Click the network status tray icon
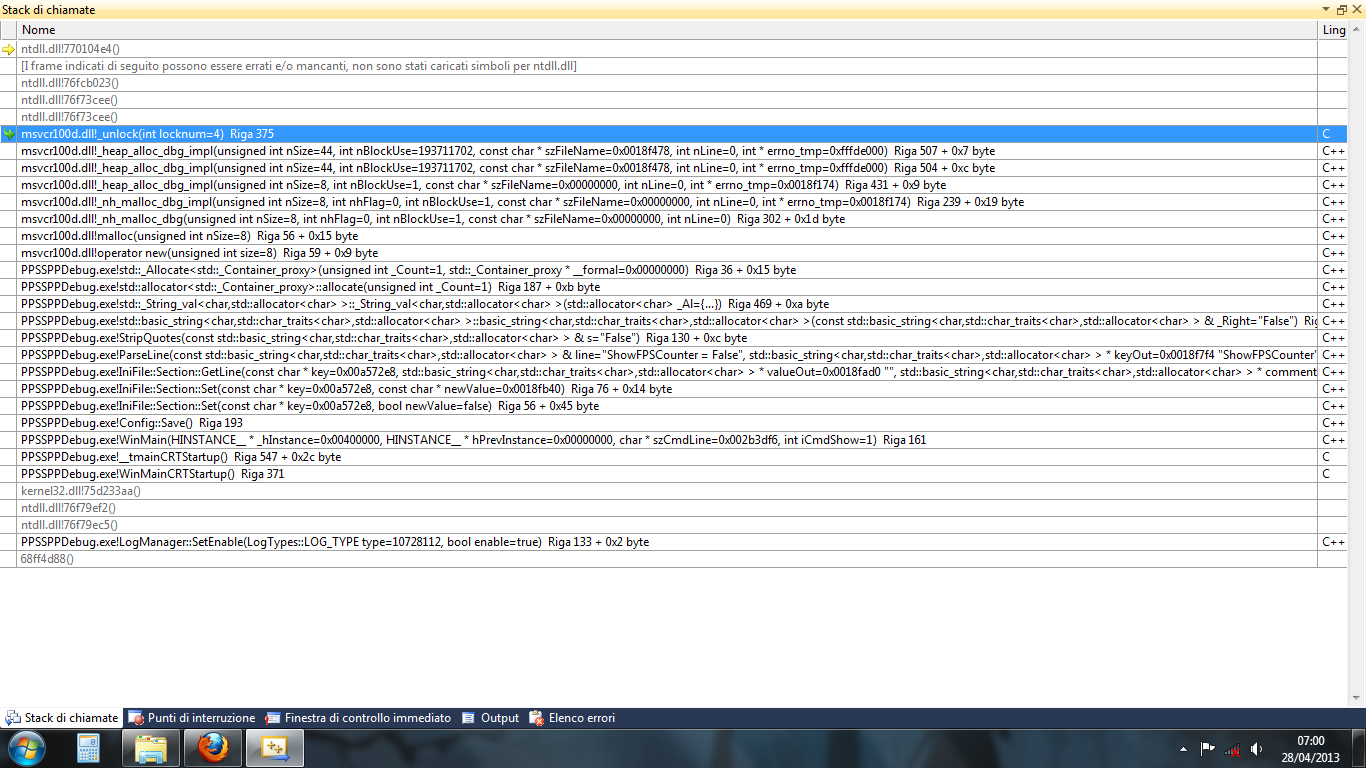This screenshot has height=768, width=1366. click(1233, 748)
